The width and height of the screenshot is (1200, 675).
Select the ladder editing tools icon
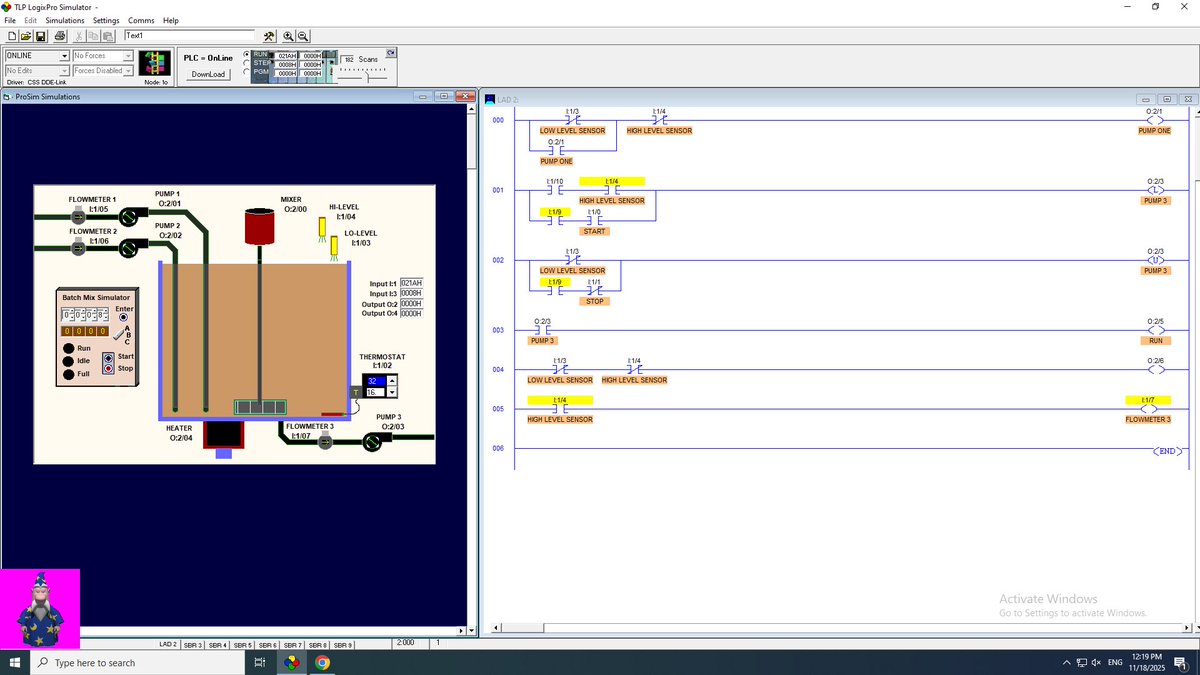coord(269,35)
